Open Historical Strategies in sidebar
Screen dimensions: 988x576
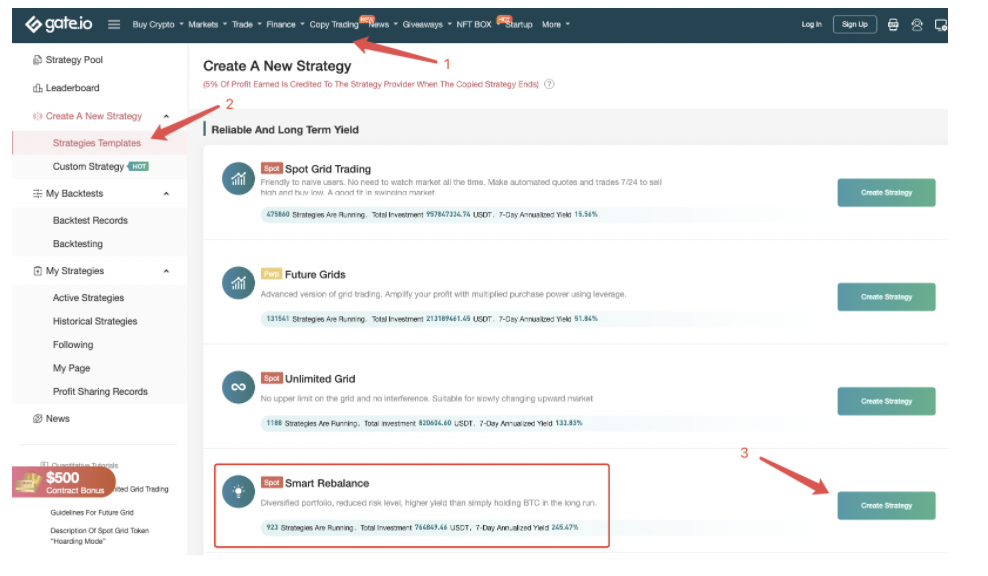click(x=95, y=321)
